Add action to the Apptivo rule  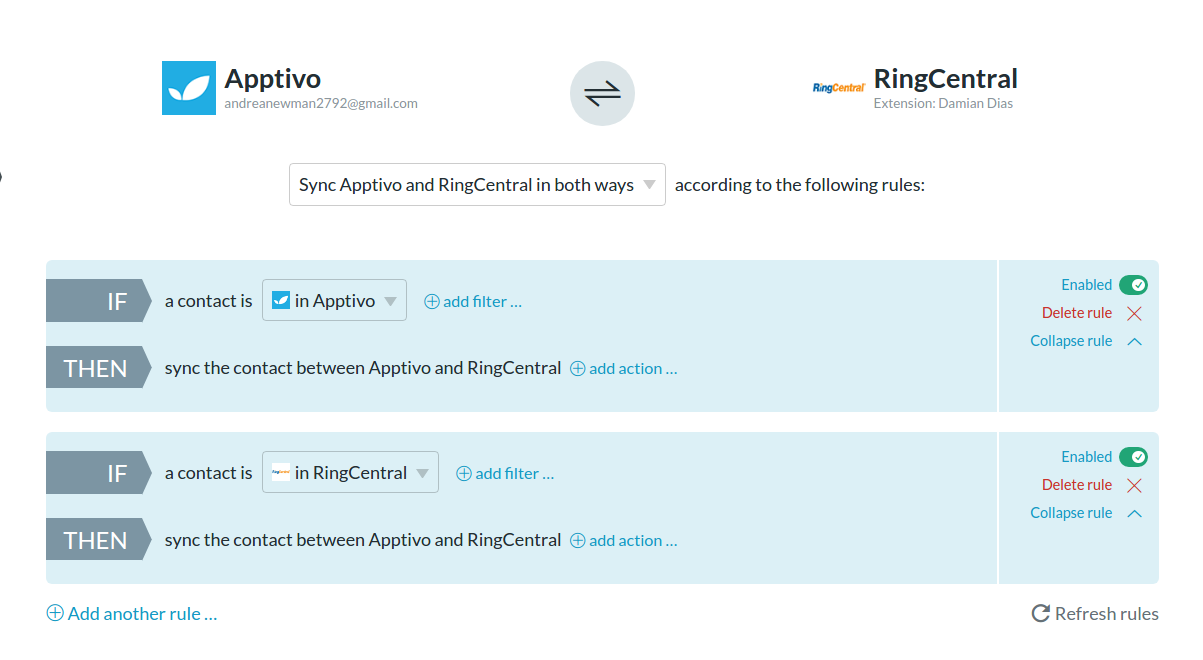(x=624, y=368)
